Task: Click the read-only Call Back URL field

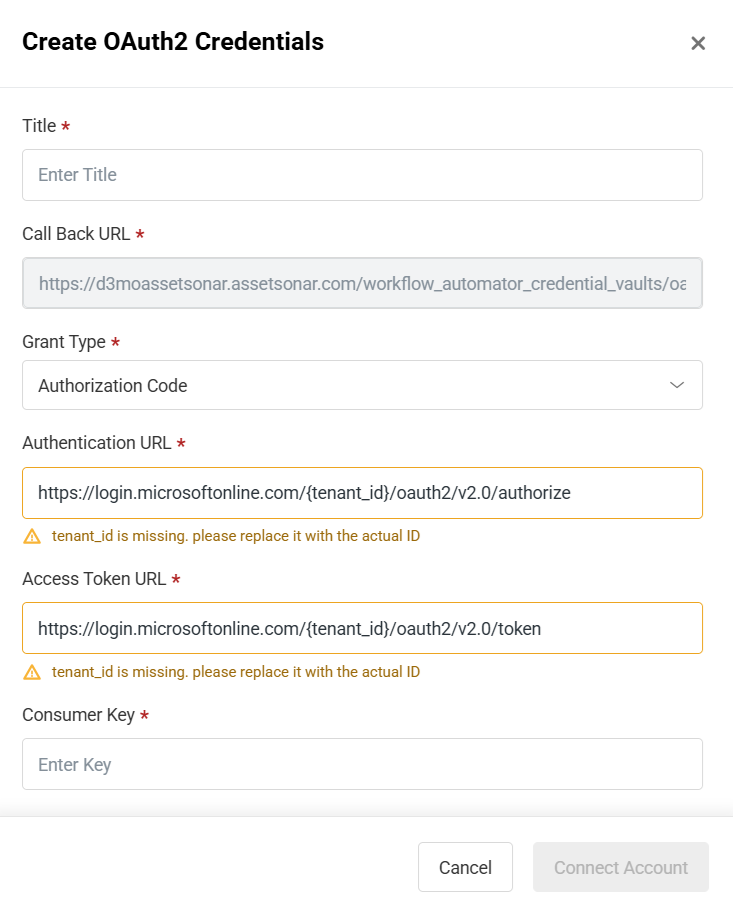Action: click(362, 283)
